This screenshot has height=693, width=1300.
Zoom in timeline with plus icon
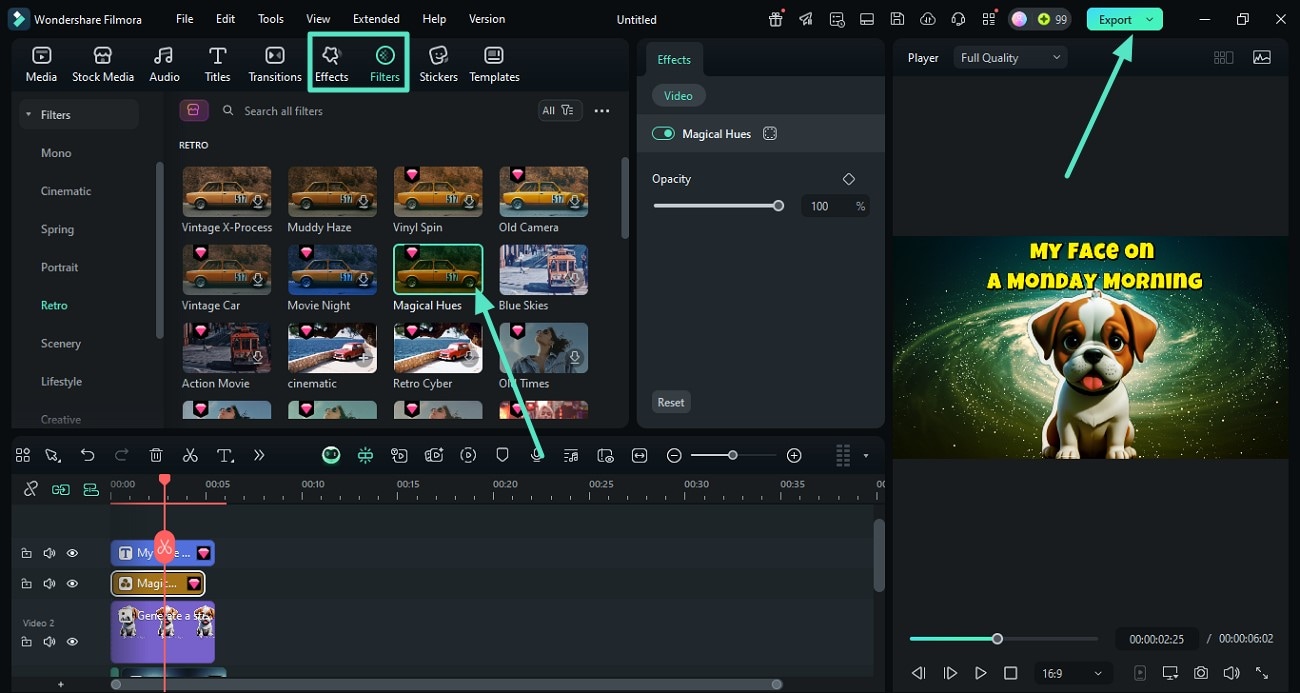794,455
